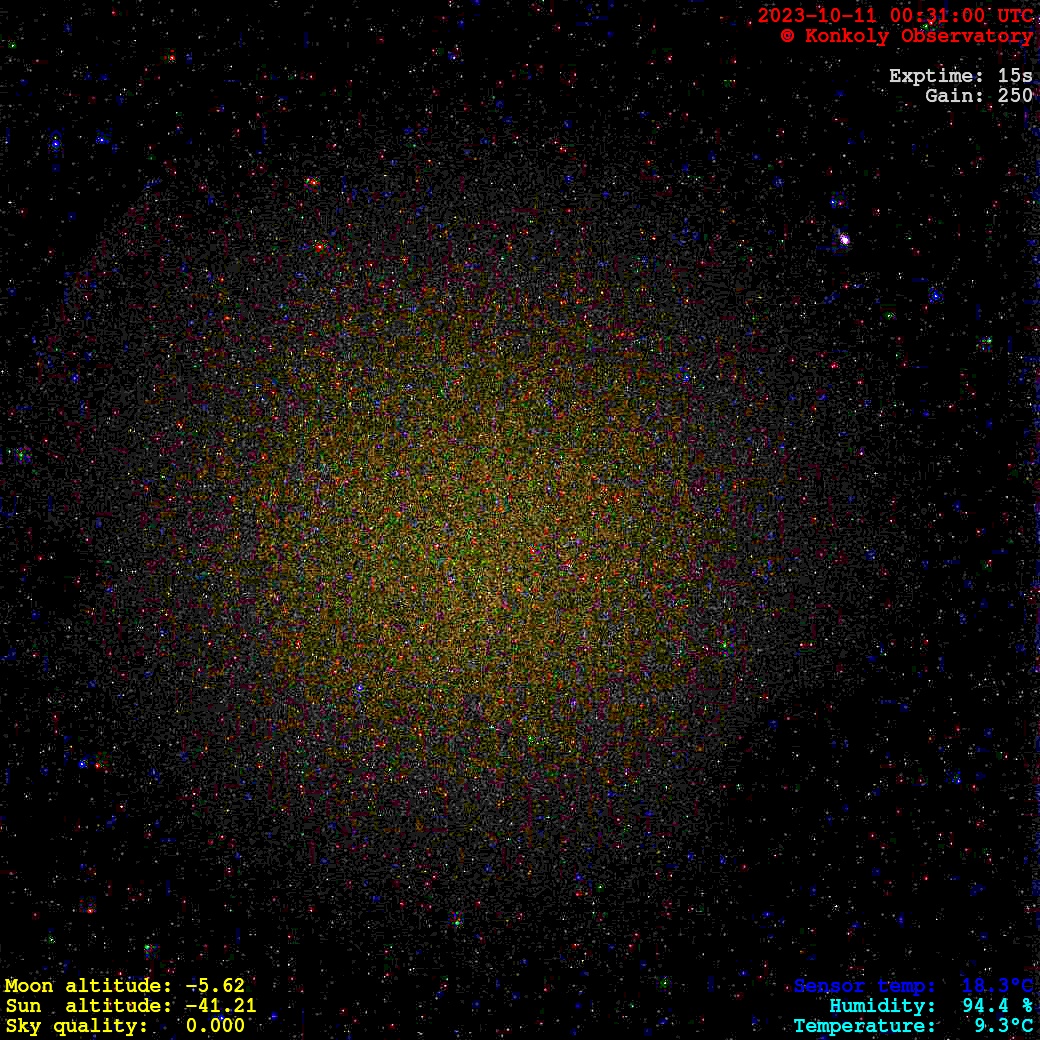This screenshot has height=1040, width=1040.
Task: Click the 15s exposure time value
Action: point(1015,76)
